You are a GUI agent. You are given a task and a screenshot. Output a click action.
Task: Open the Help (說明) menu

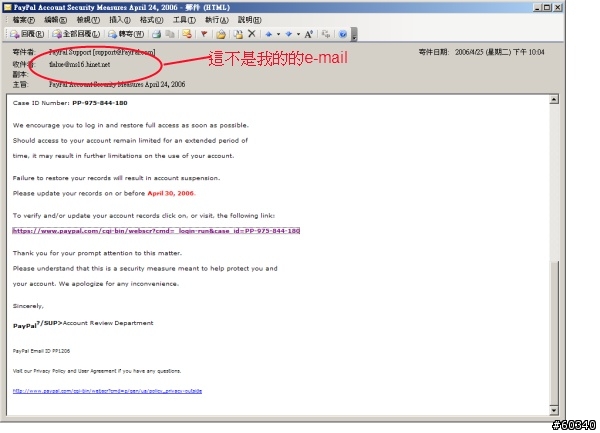[x=249, y=20]
